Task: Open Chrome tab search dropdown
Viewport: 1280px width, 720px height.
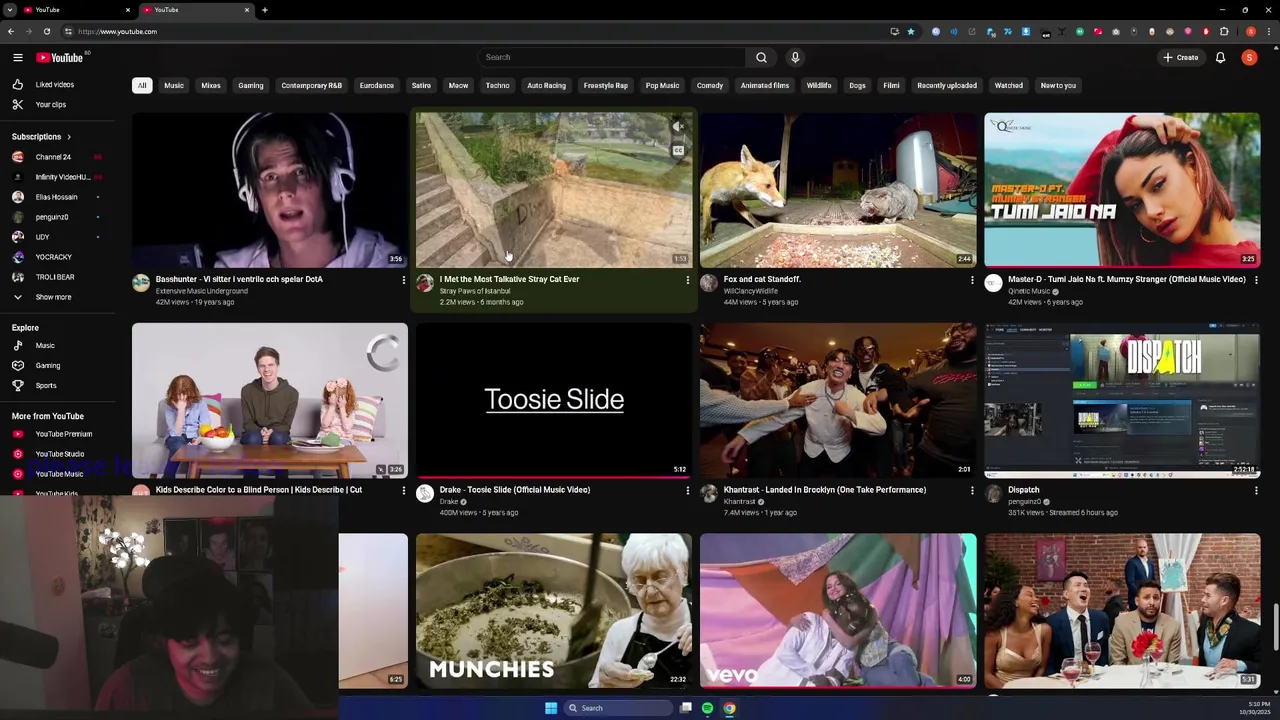Action: point(10,10)
